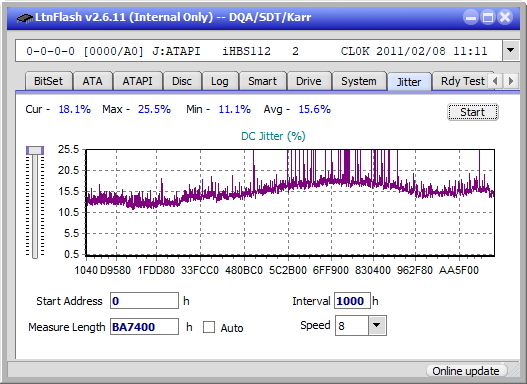Open the drive selection dropdown arrow

(x=511, y=50)
